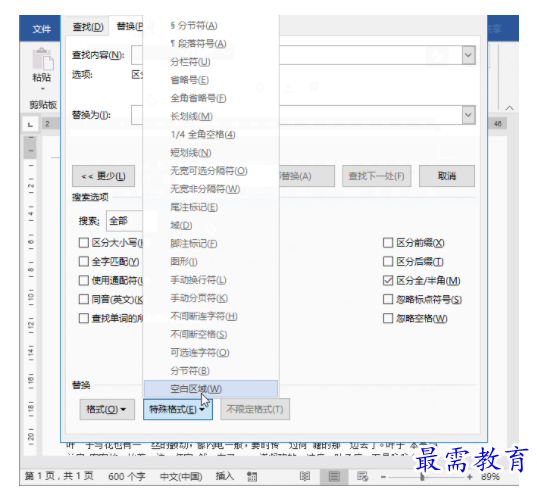Enable 全字匹配(Y) checkbox
537x491 pixels.
(84, 262)
